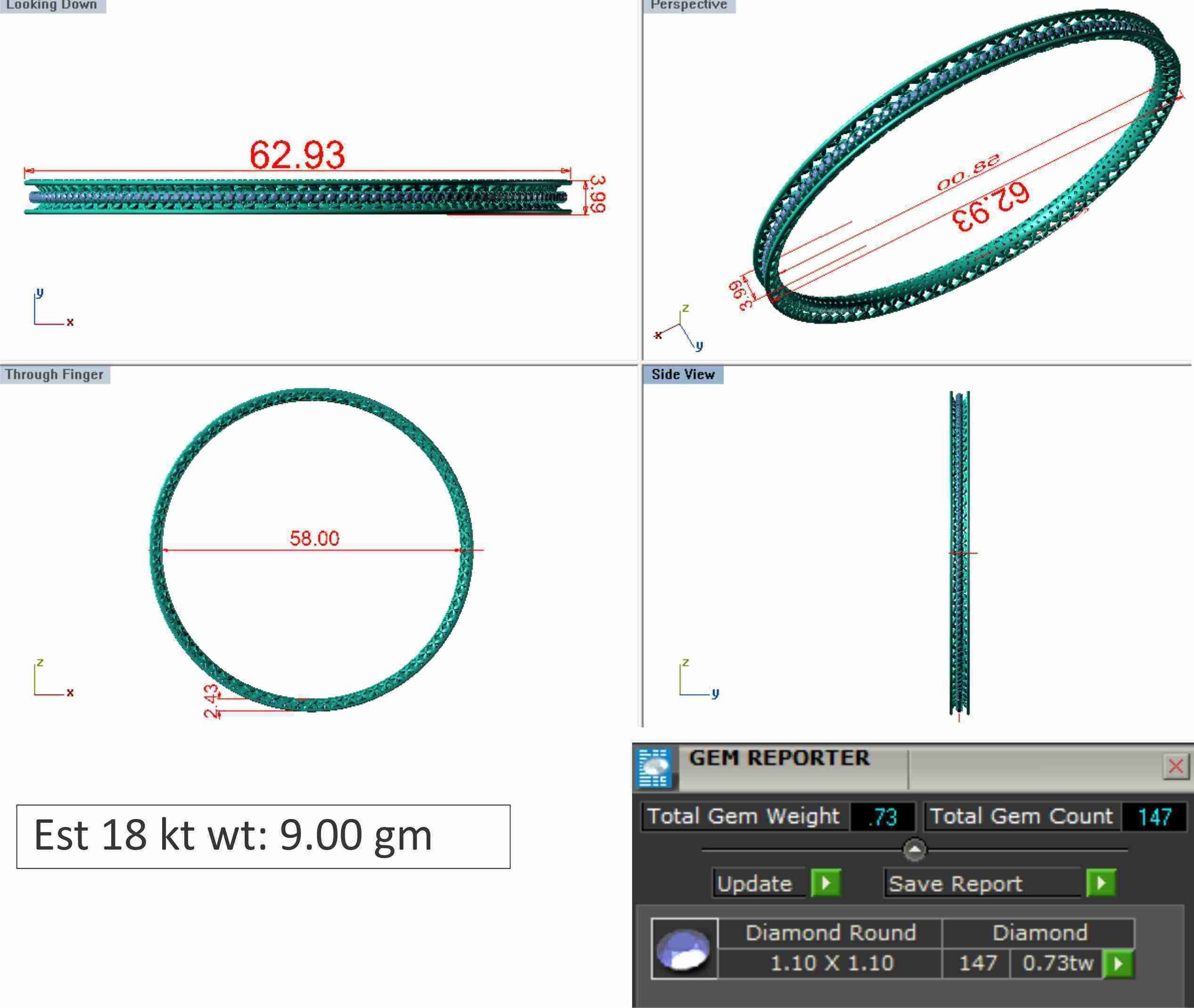Click the Total Gem Count value 147
Screen dimensions: 1194x1008
coord(1154,817)
